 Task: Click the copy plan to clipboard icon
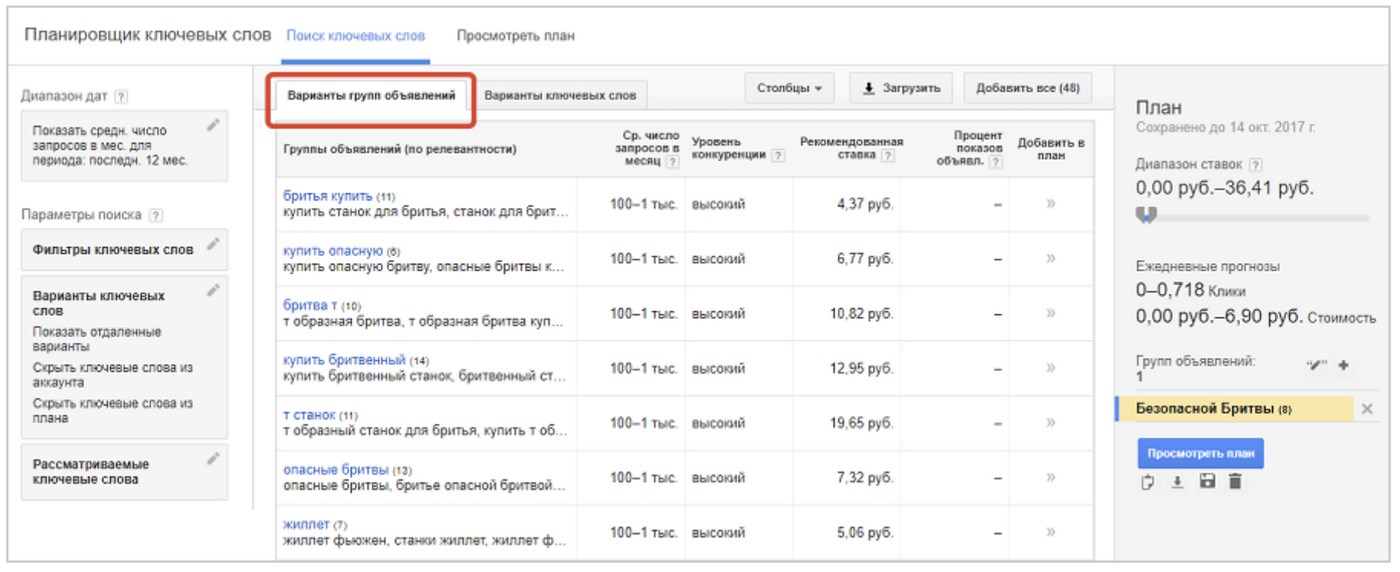pos(1148,482)
